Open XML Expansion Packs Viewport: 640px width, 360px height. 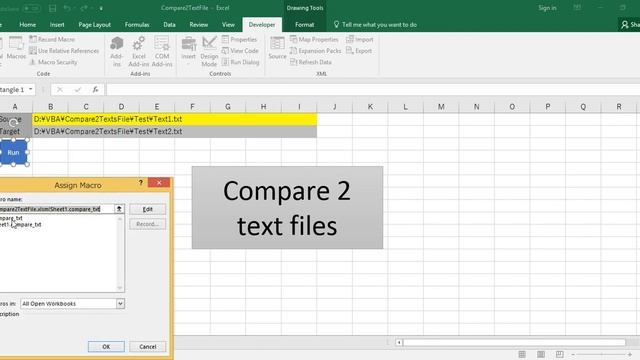pyautogui.click(x=315, y=51)
